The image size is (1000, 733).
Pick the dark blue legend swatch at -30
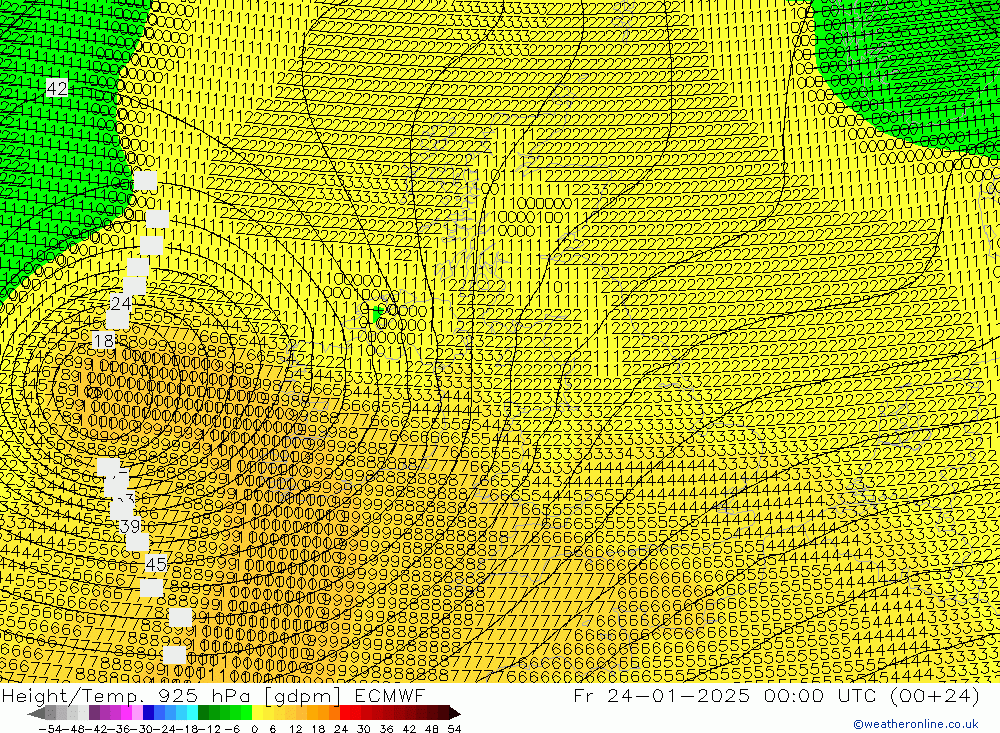point(149,713)
